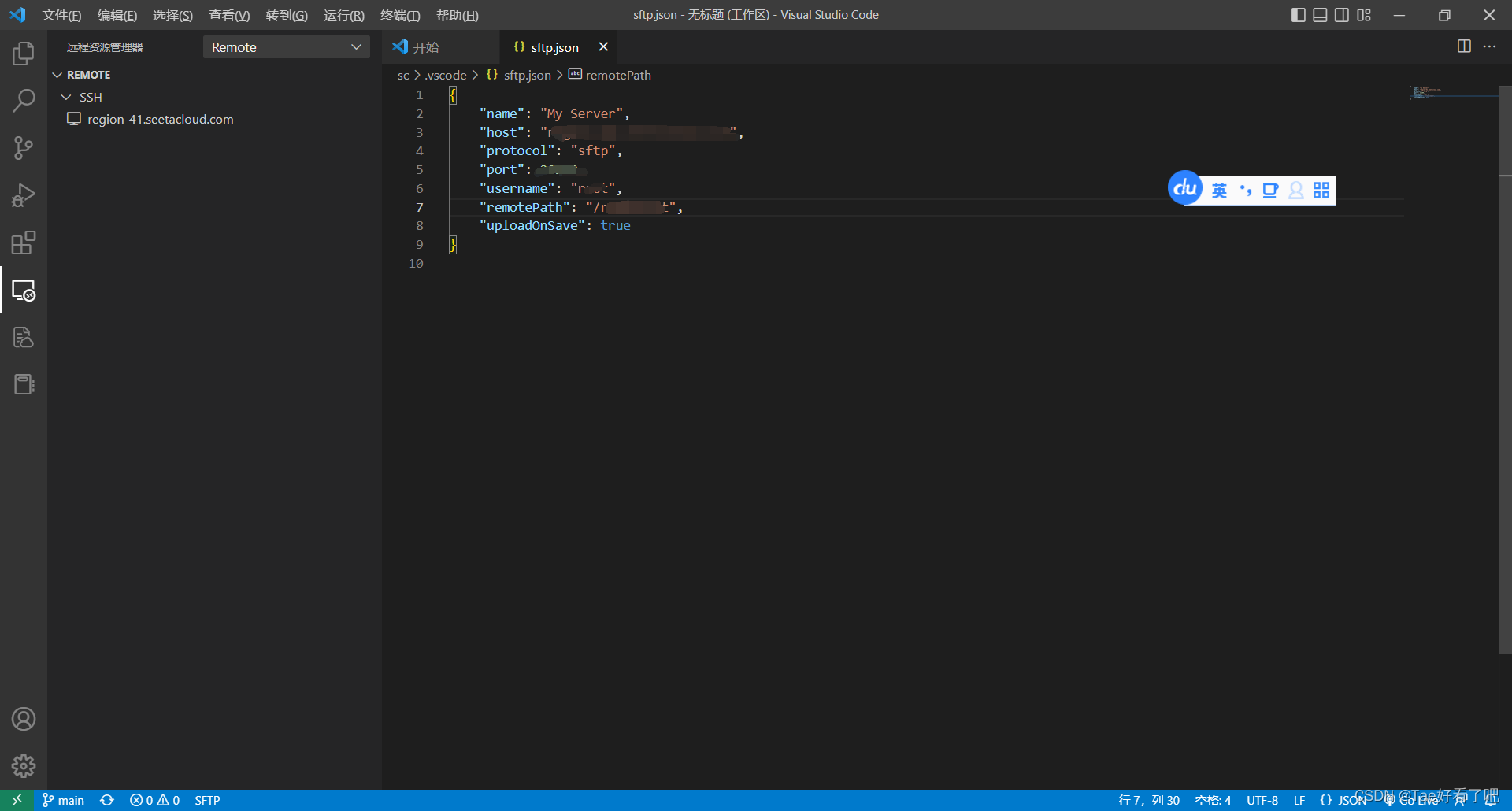Open the Extensions view

tap(24, 243)
